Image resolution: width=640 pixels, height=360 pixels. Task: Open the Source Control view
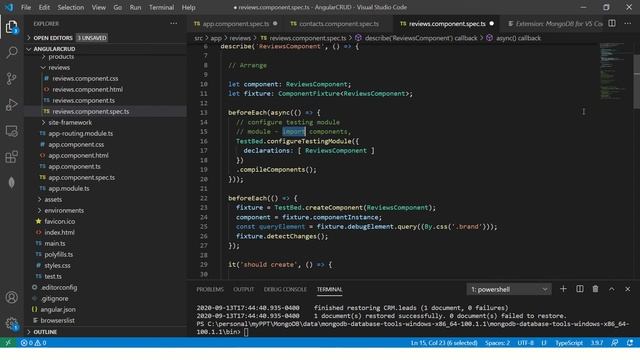(x=11, y=78)
